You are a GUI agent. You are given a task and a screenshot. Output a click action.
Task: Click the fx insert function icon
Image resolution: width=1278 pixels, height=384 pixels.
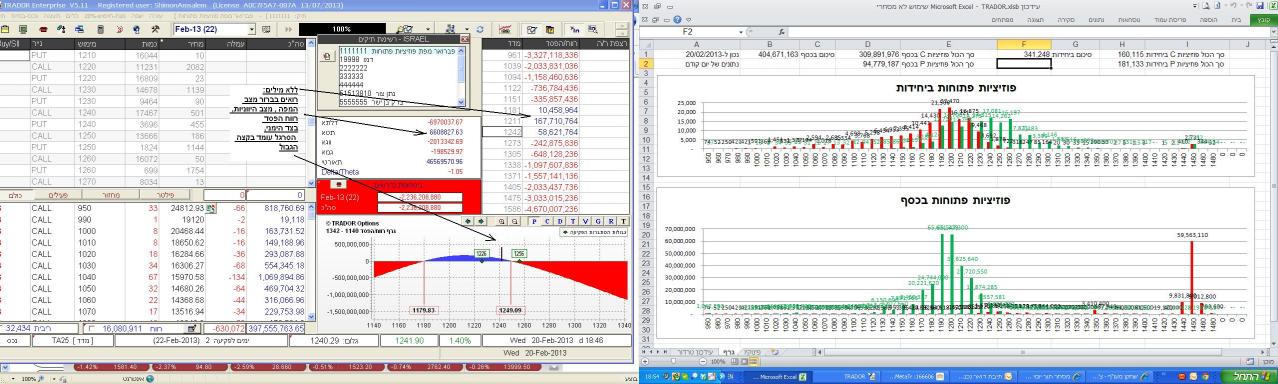pos(782,32)
